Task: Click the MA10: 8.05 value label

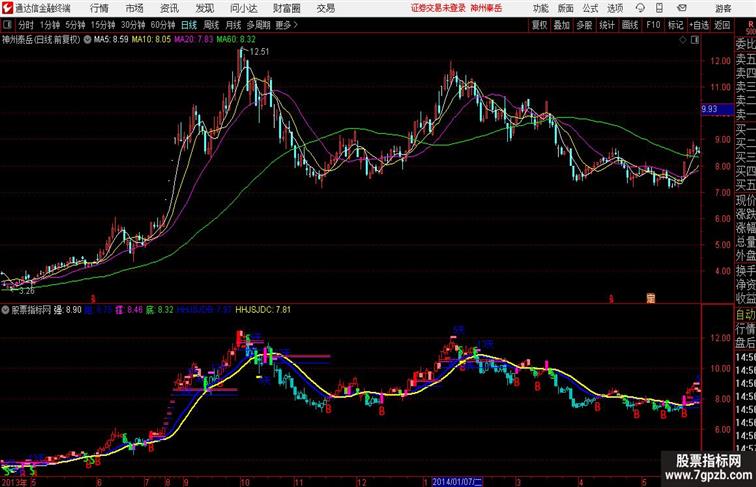Action: coord(151,40)
